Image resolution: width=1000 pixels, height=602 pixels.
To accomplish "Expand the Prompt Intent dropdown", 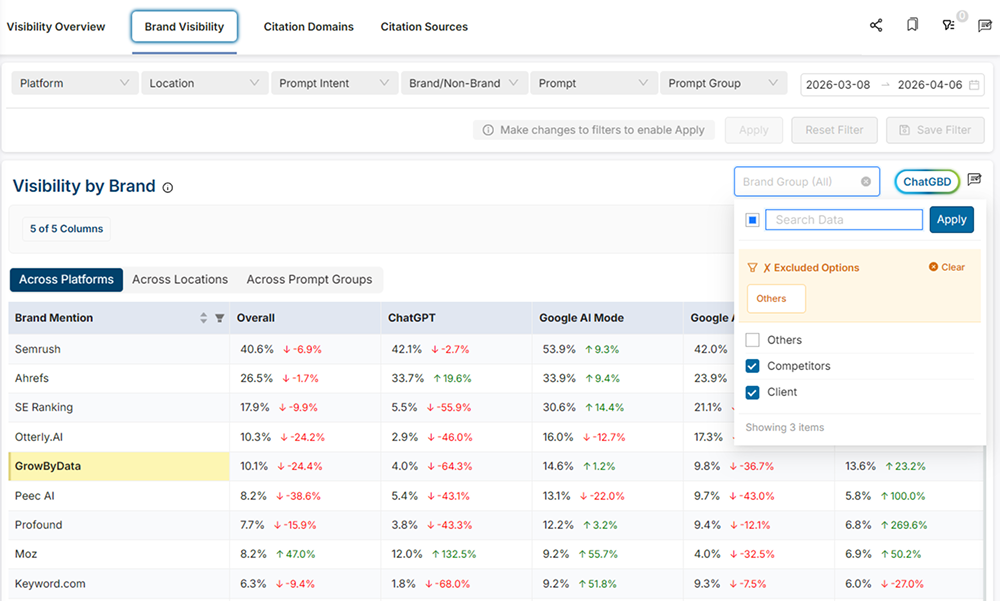I will 333,83.
